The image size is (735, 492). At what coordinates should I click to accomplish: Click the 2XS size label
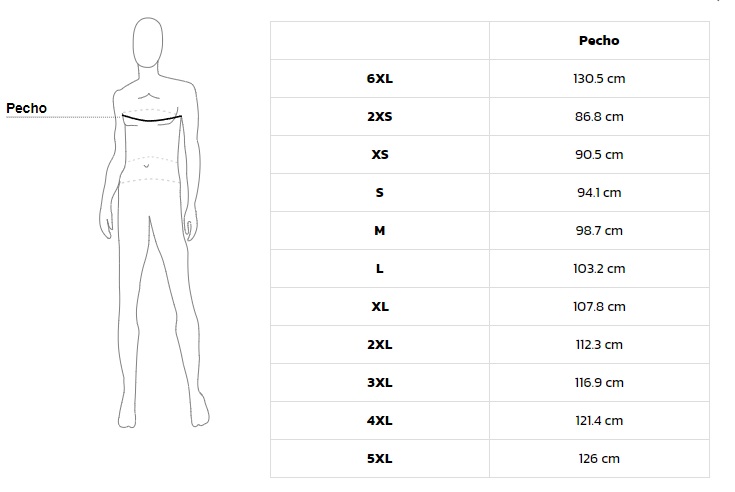(x=379, y=116)
